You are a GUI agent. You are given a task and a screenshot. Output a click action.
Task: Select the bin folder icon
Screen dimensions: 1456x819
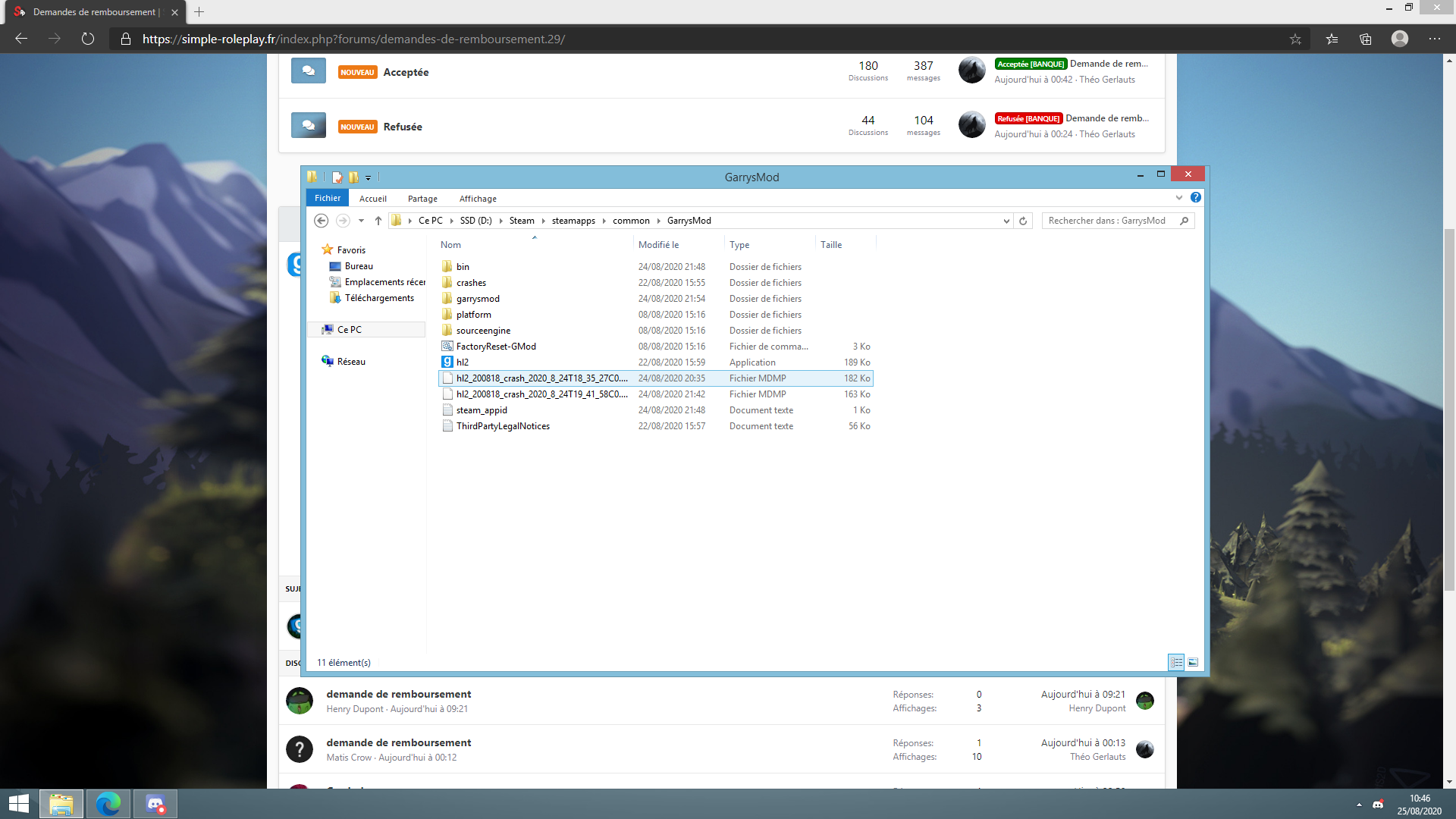[x=447, y=266]
